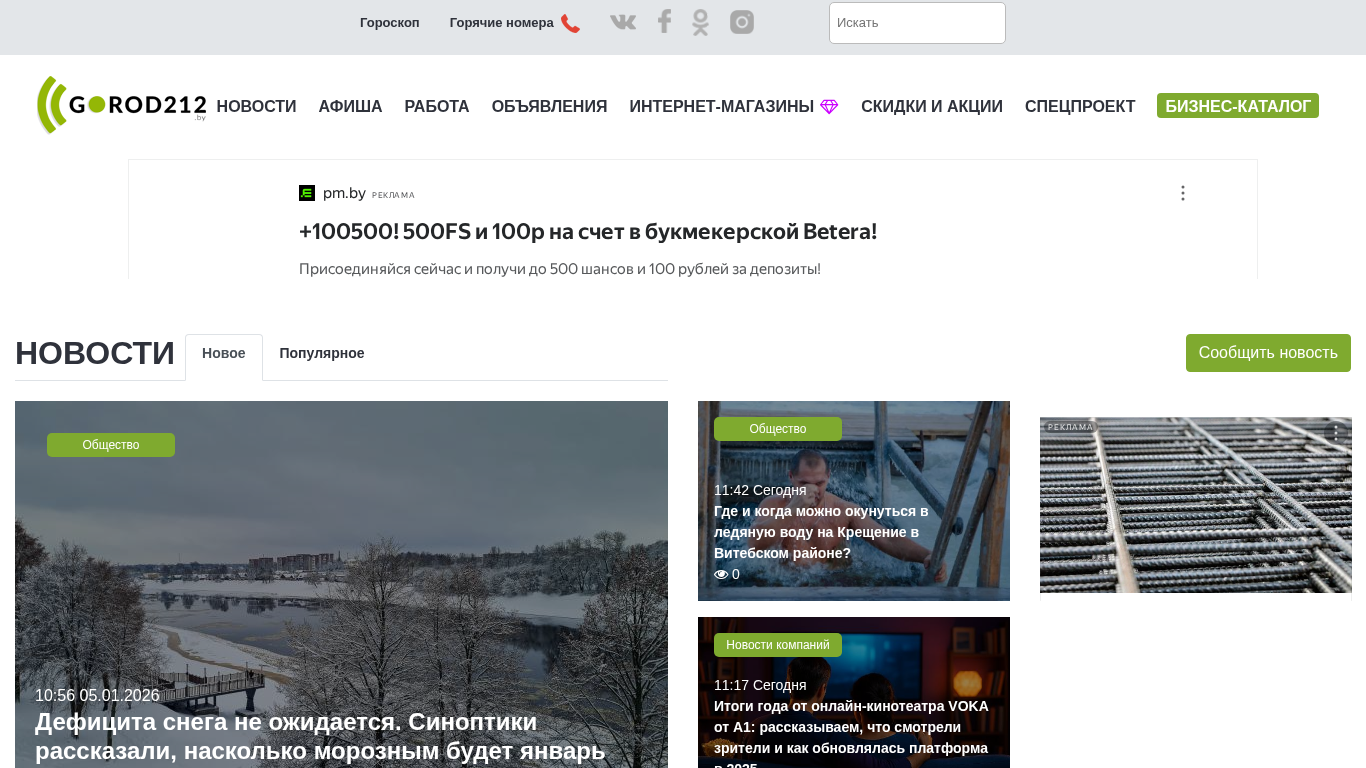Open options on the rebar ad image
The width and height of the screenshot is (1366, 768).
1336,433
